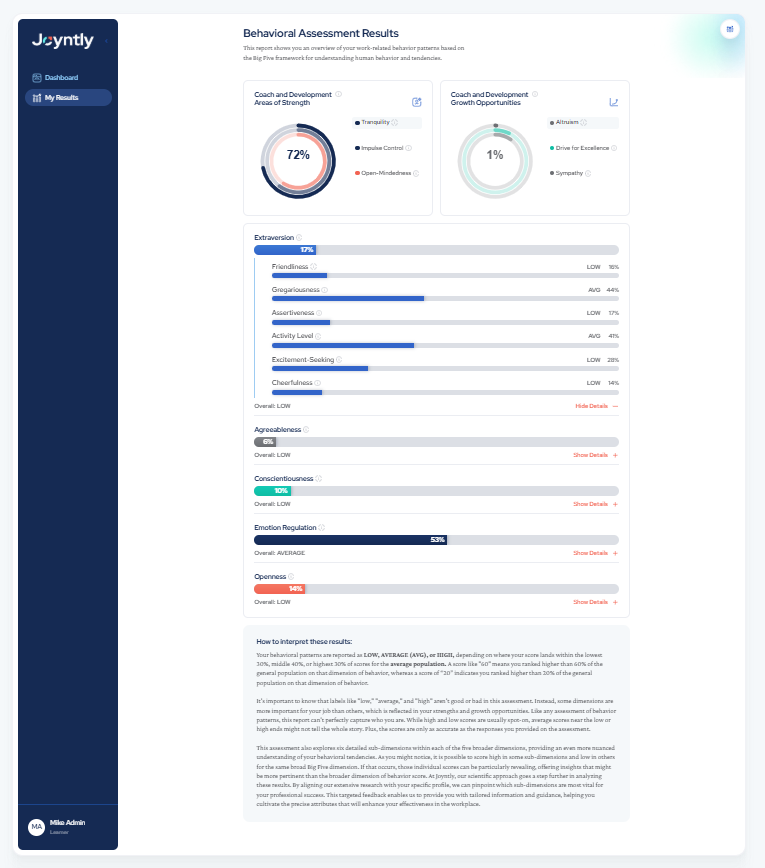765x868 pixels.
Task: Open the Dashboard menu item
Action: [x=61, y=78]
